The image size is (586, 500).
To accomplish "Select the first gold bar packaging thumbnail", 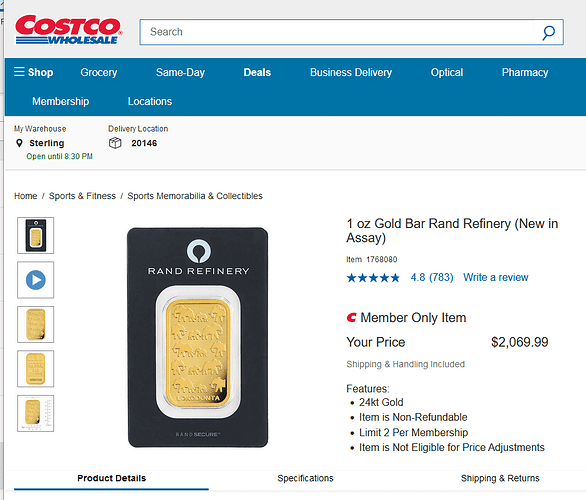I will coord(36,235).
